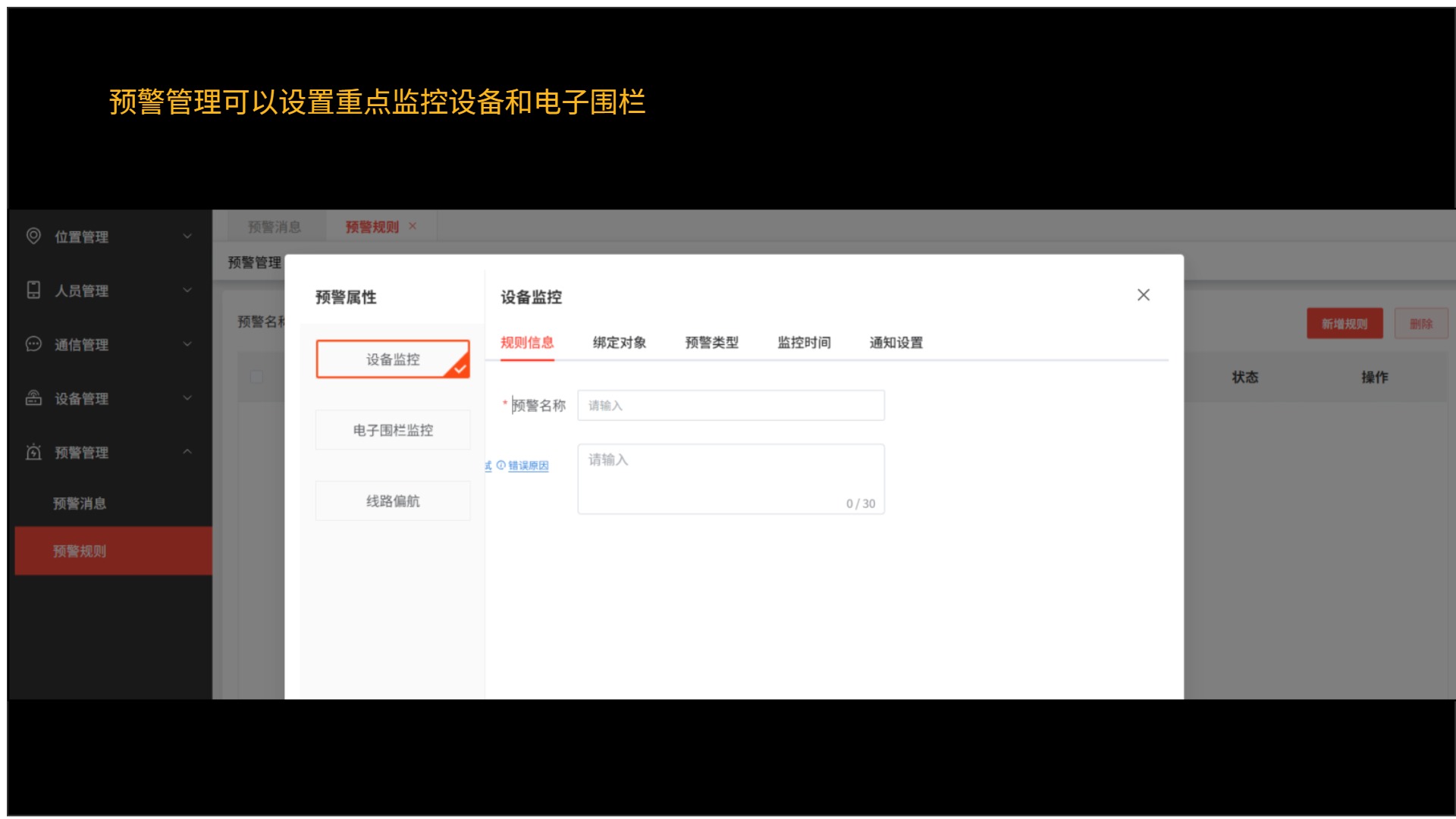Select the 设备监控 alert attribute option

tap(392, 359)
